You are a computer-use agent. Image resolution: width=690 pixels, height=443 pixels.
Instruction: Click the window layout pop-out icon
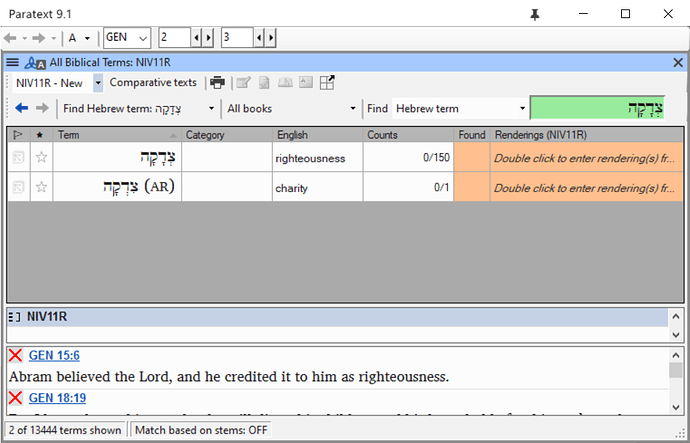pos(327,82)
